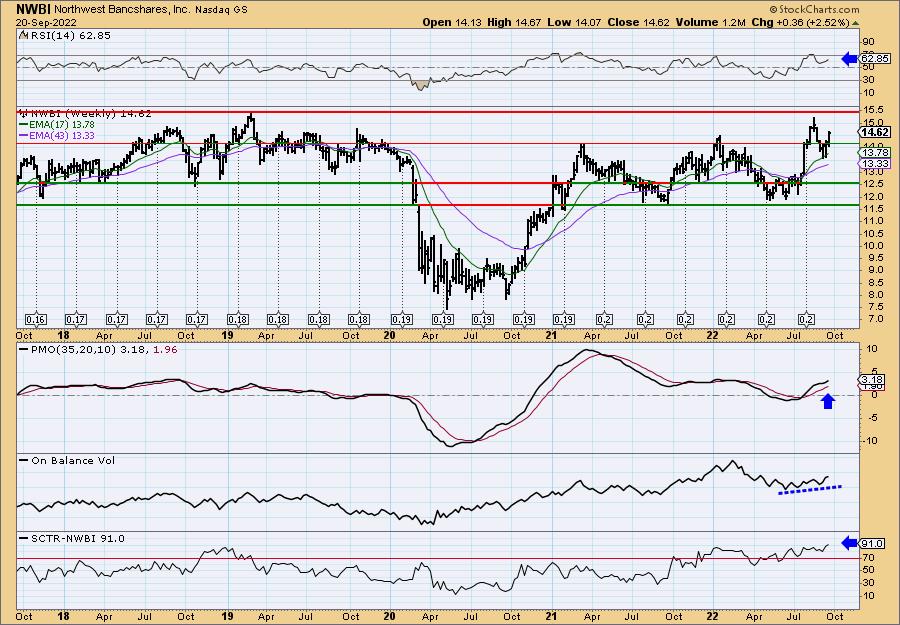The height and width of the screenshot is (625, 900).
Task: Click the green up-triangle change indicator
Action: tap(856, 23)
